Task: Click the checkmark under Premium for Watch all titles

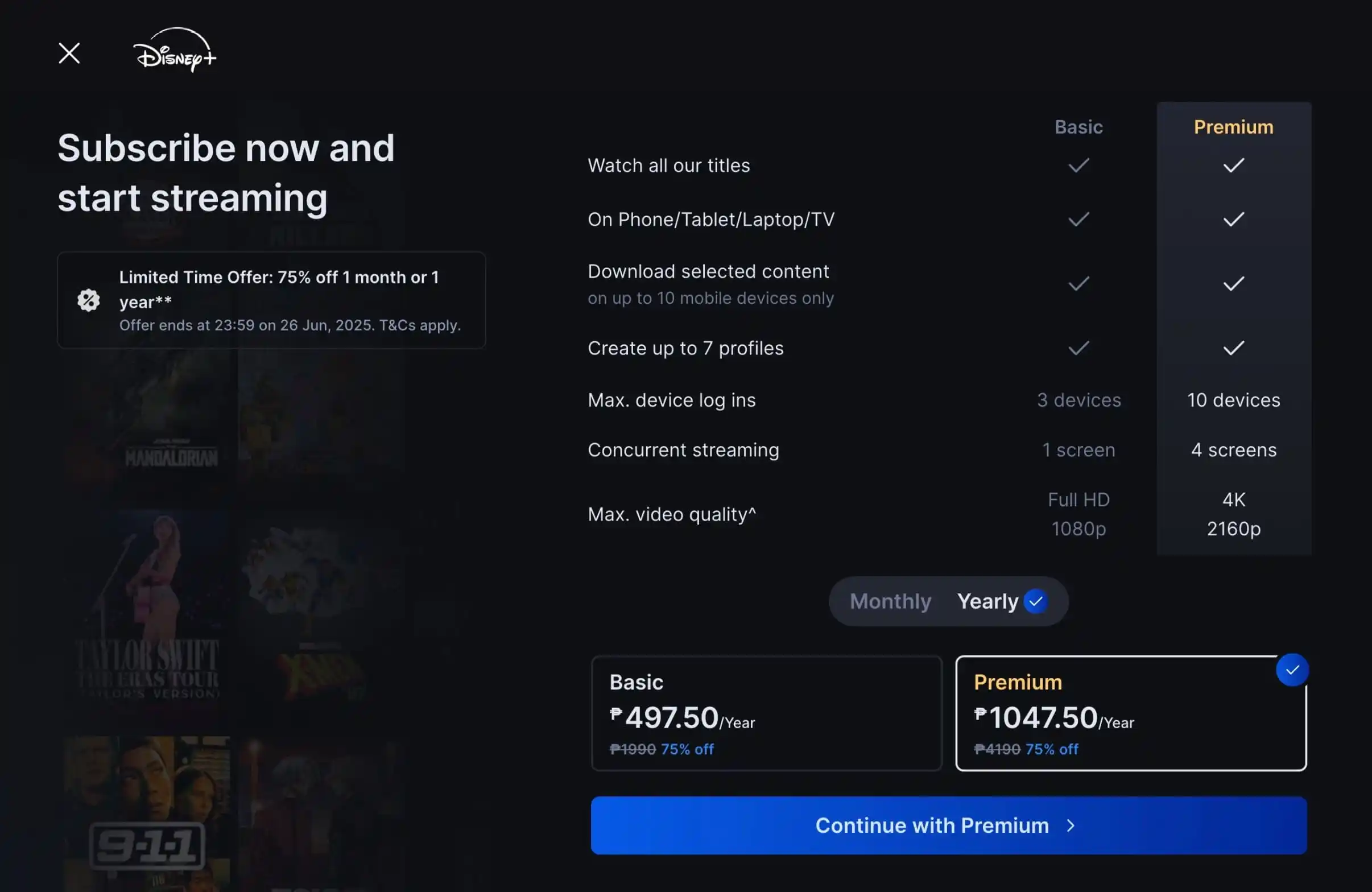Action: tap(1233, 166)
